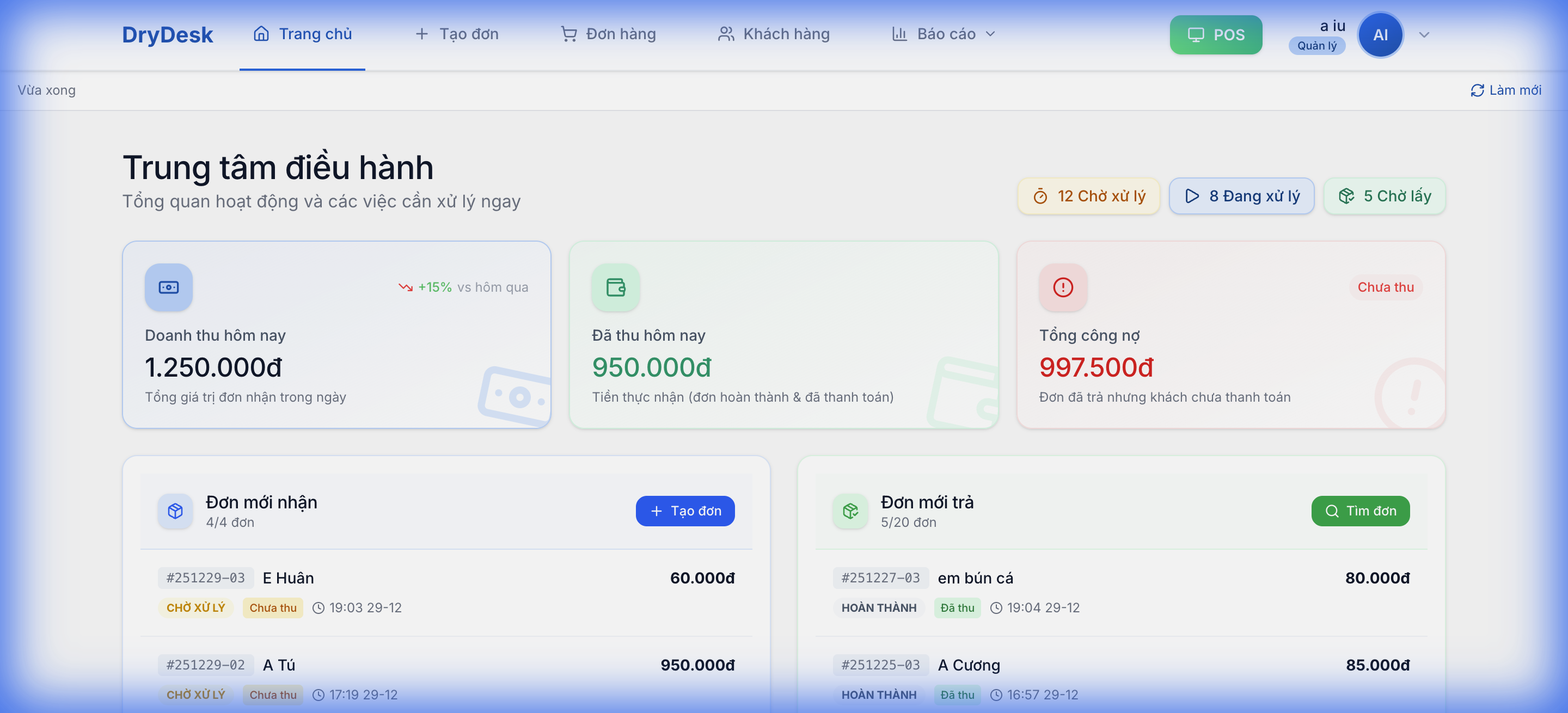Click order number #251225-03 of A Cương
1568x713 pixels.
[x=880, y=665]
